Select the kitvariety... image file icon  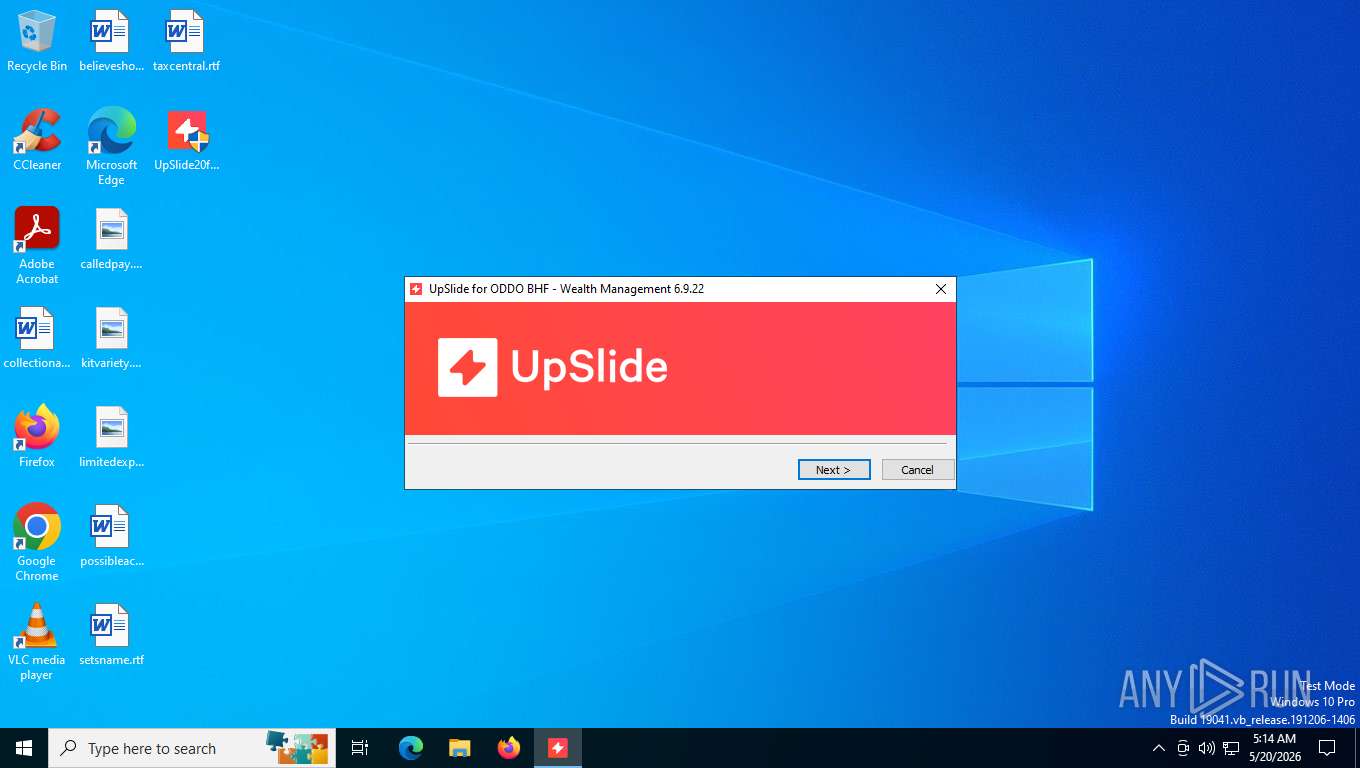click(111, 338)
